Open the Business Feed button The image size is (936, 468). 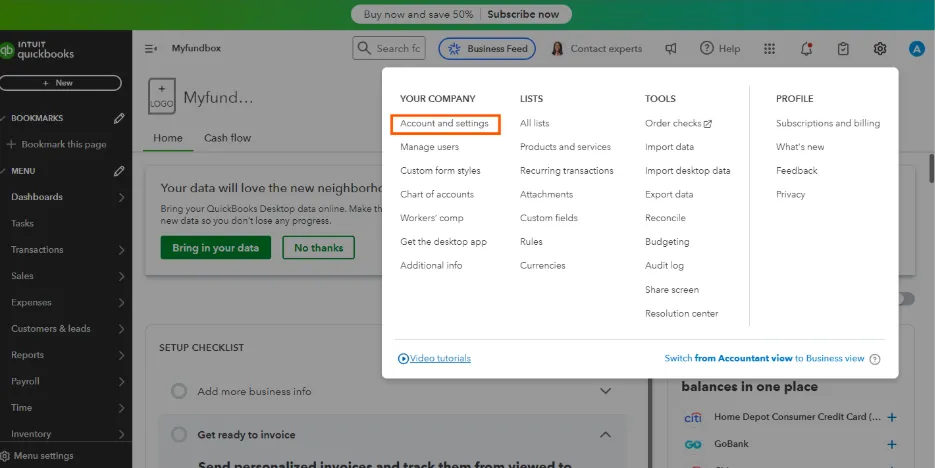coord(487,49)
